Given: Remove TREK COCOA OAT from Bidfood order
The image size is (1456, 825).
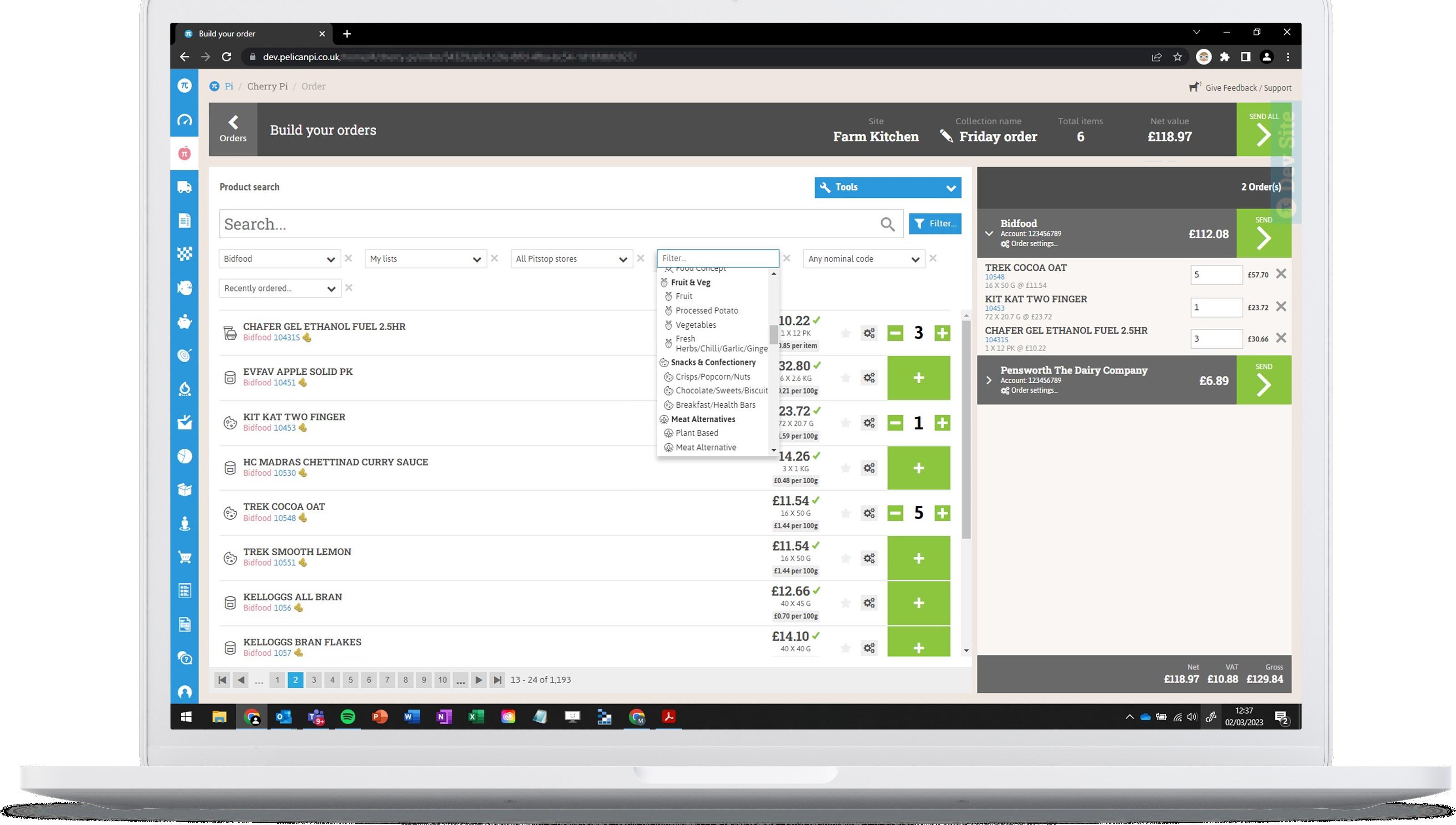Looking at the screenshot, I should click(1281, 274).
